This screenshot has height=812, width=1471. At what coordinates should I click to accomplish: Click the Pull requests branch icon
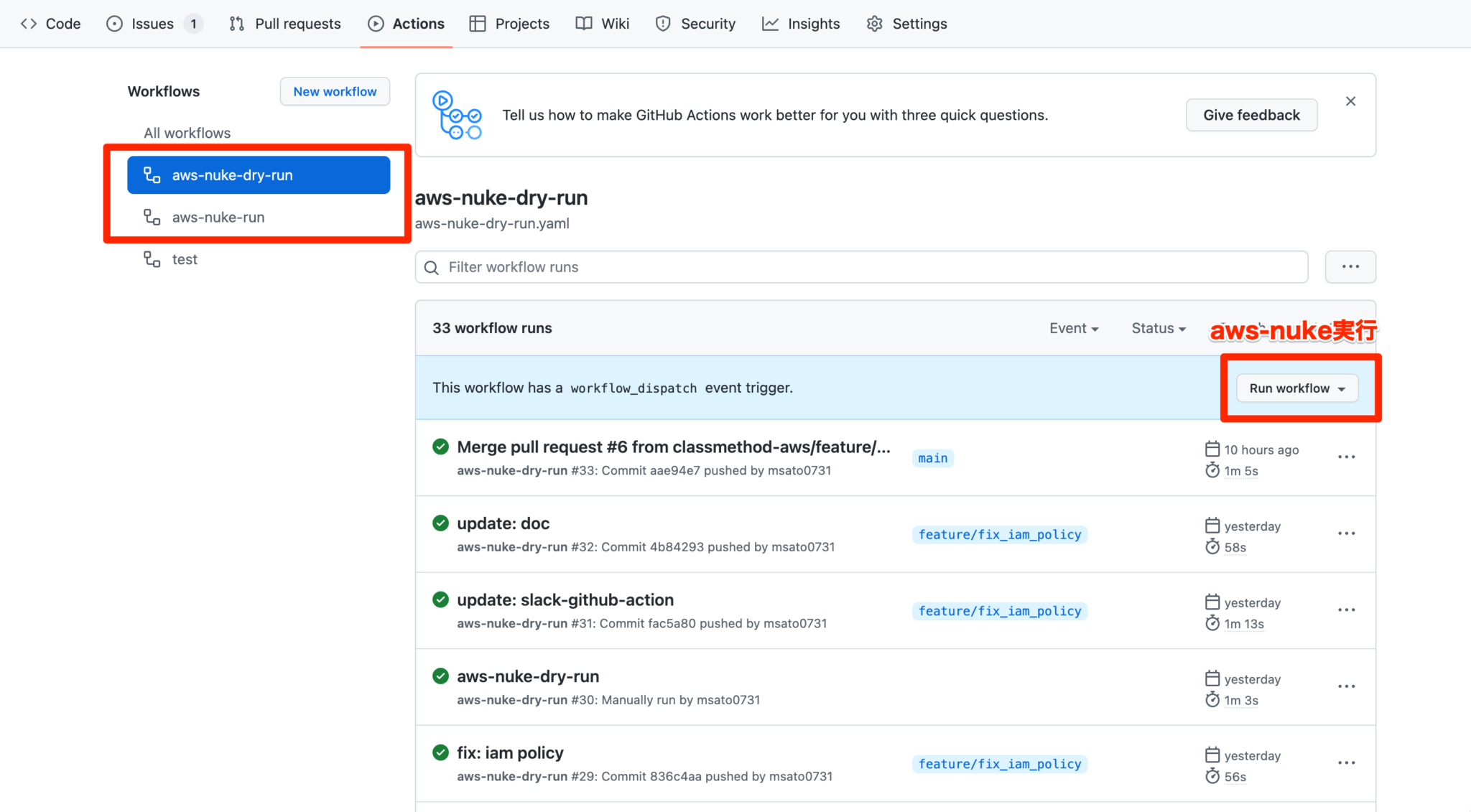(236, 23)
